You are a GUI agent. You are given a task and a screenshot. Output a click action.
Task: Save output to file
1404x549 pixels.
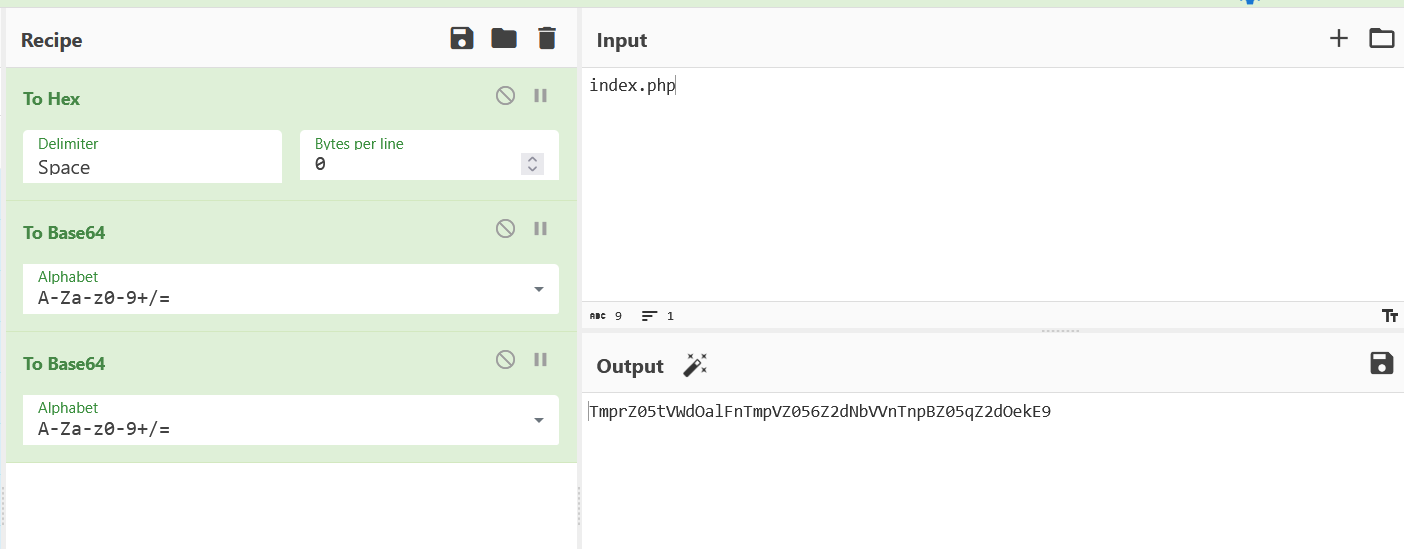[x=1381, y=364]
